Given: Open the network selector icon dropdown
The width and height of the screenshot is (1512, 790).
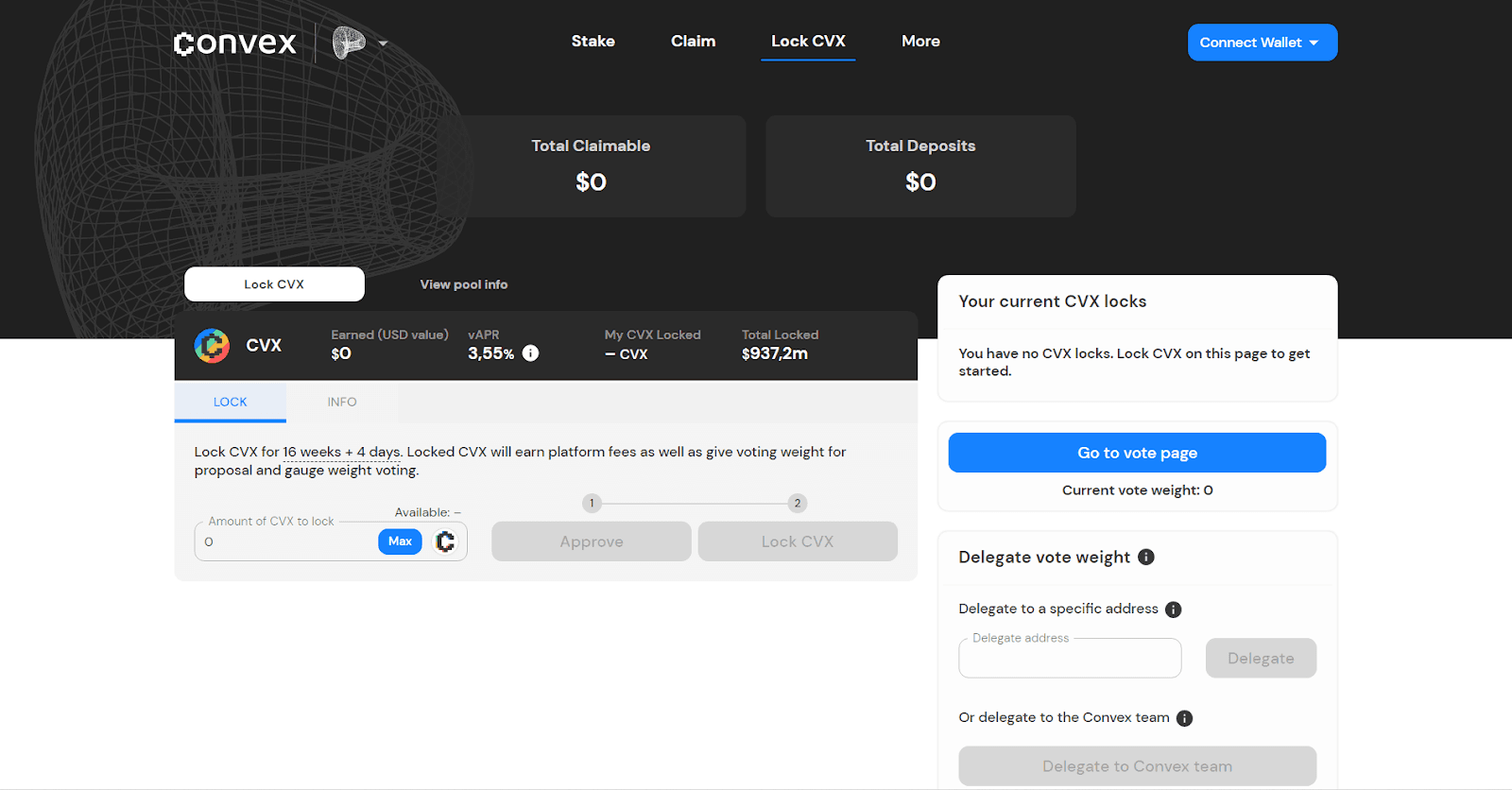Looking at the screenshot, I should (360, 43).
